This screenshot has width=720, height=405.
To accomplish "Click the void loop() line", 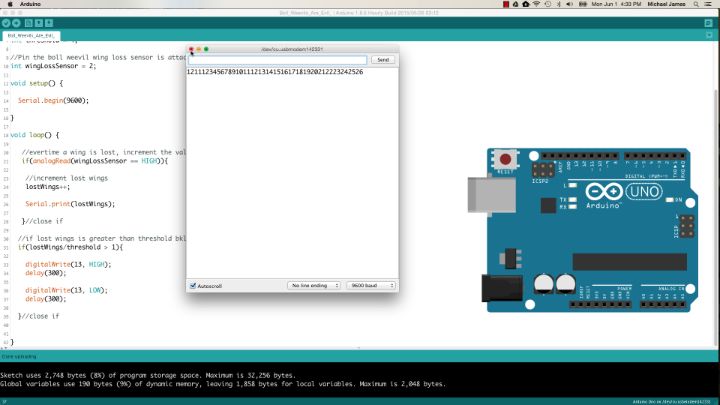I will coord(34,135).
